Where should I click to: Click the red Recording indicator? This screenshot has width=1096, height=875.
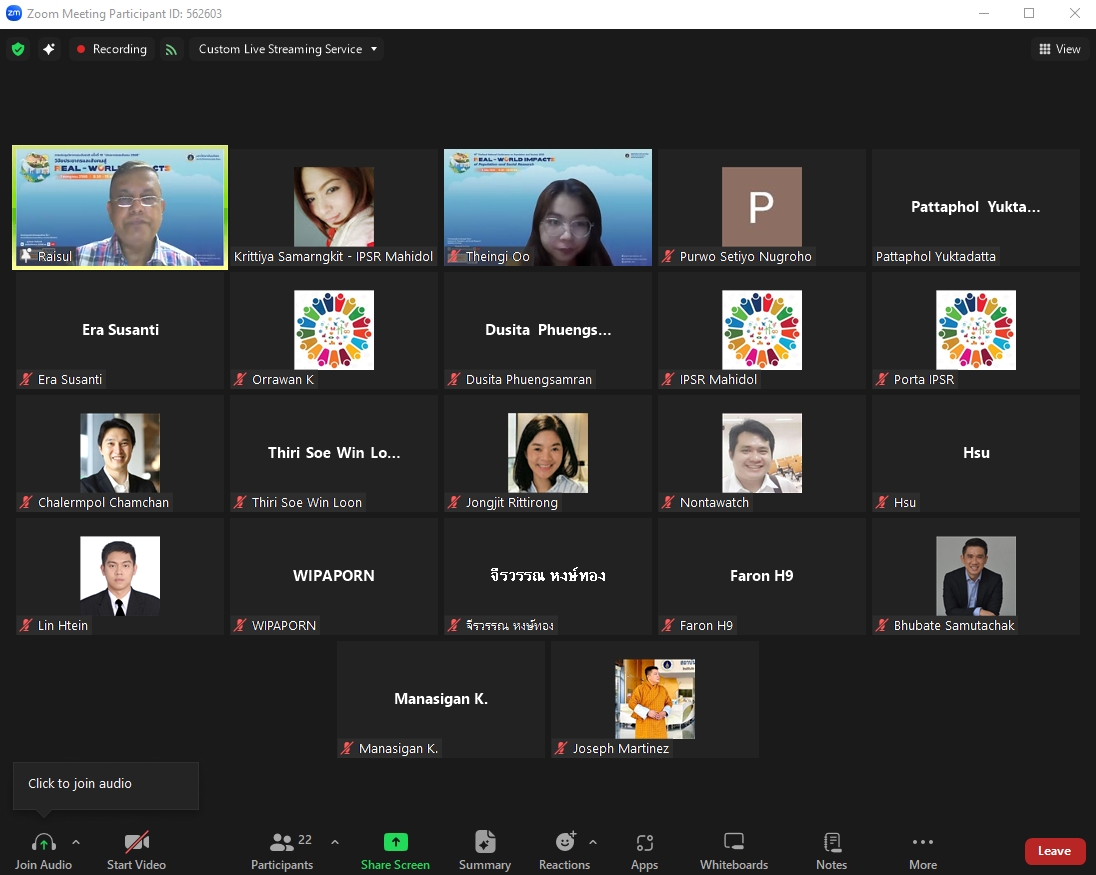[112, 49]
